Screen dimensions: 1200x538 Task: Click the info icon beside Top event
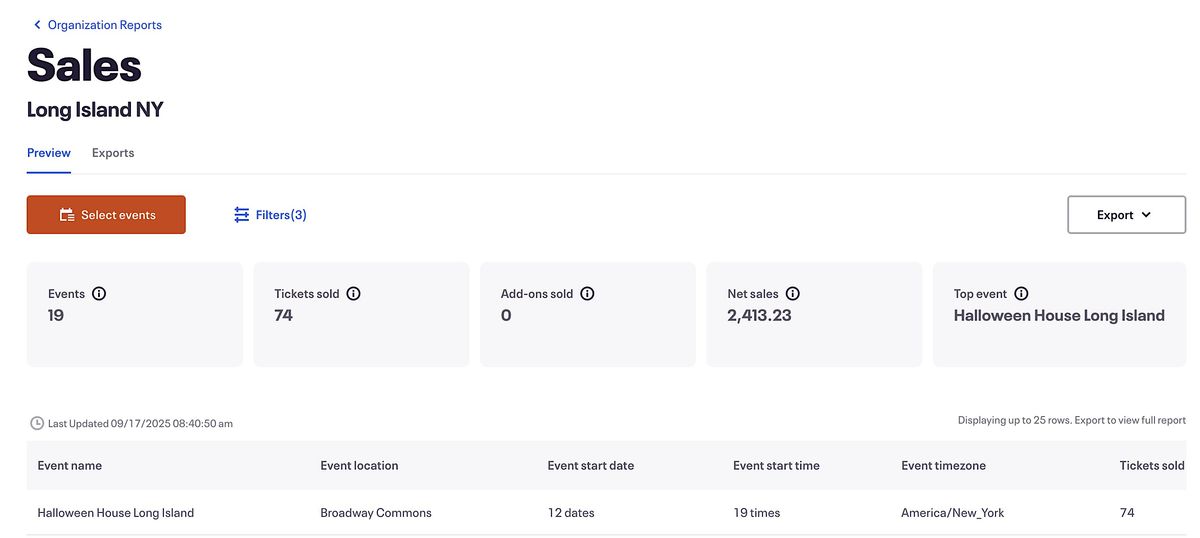1021,294
